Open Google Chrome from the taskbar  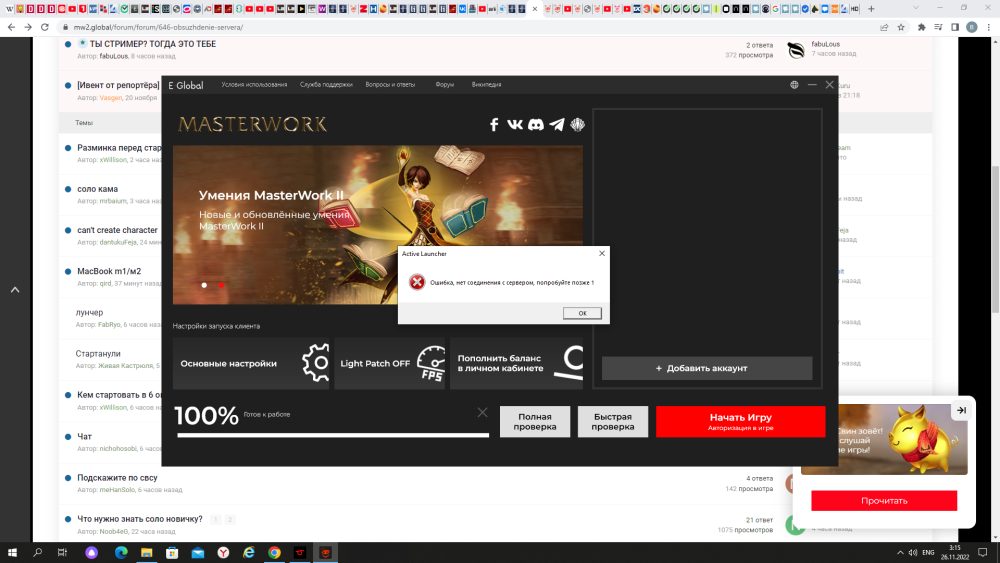[274, 552]
